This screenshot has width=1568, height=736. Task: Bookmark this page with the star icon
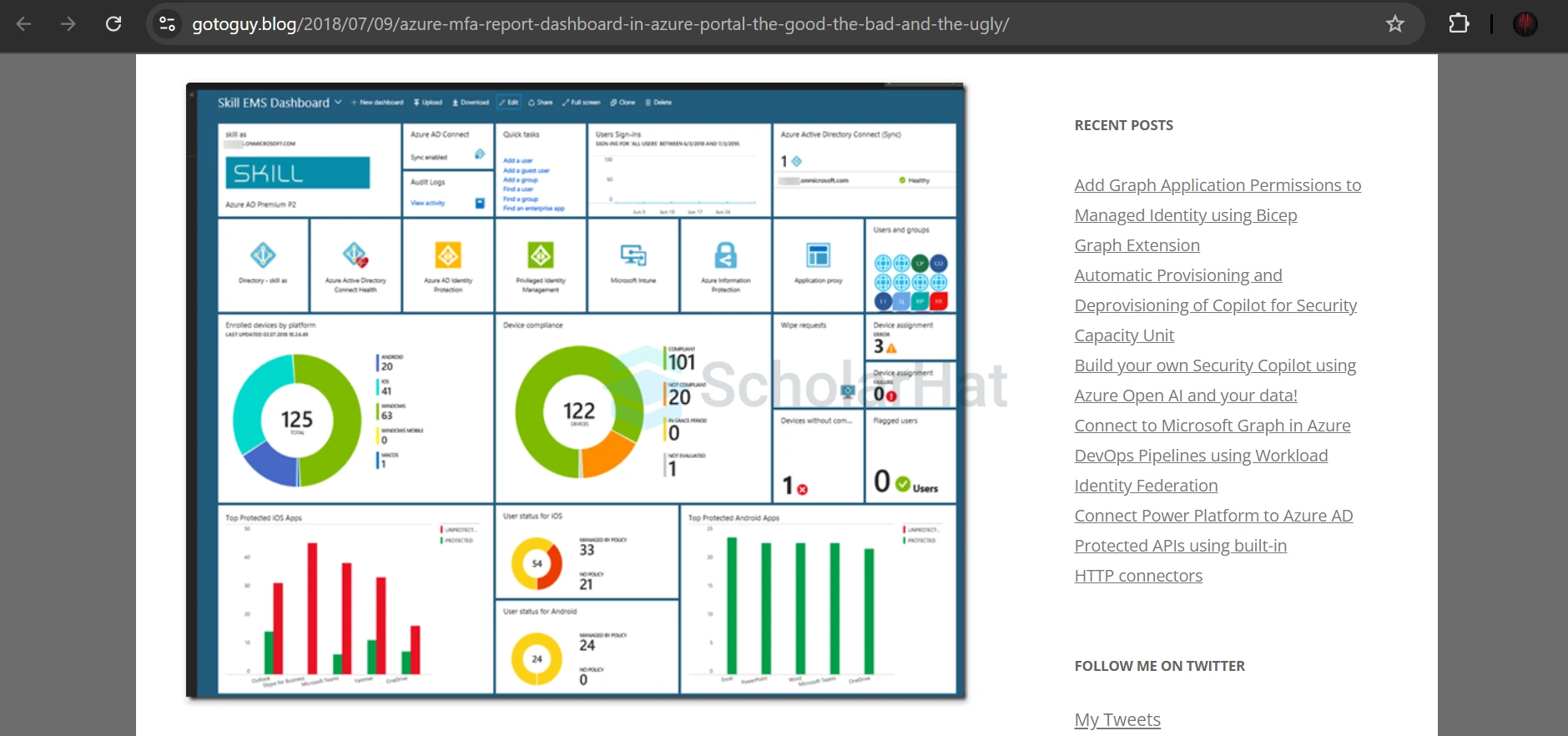click(x=1394, y=24)
